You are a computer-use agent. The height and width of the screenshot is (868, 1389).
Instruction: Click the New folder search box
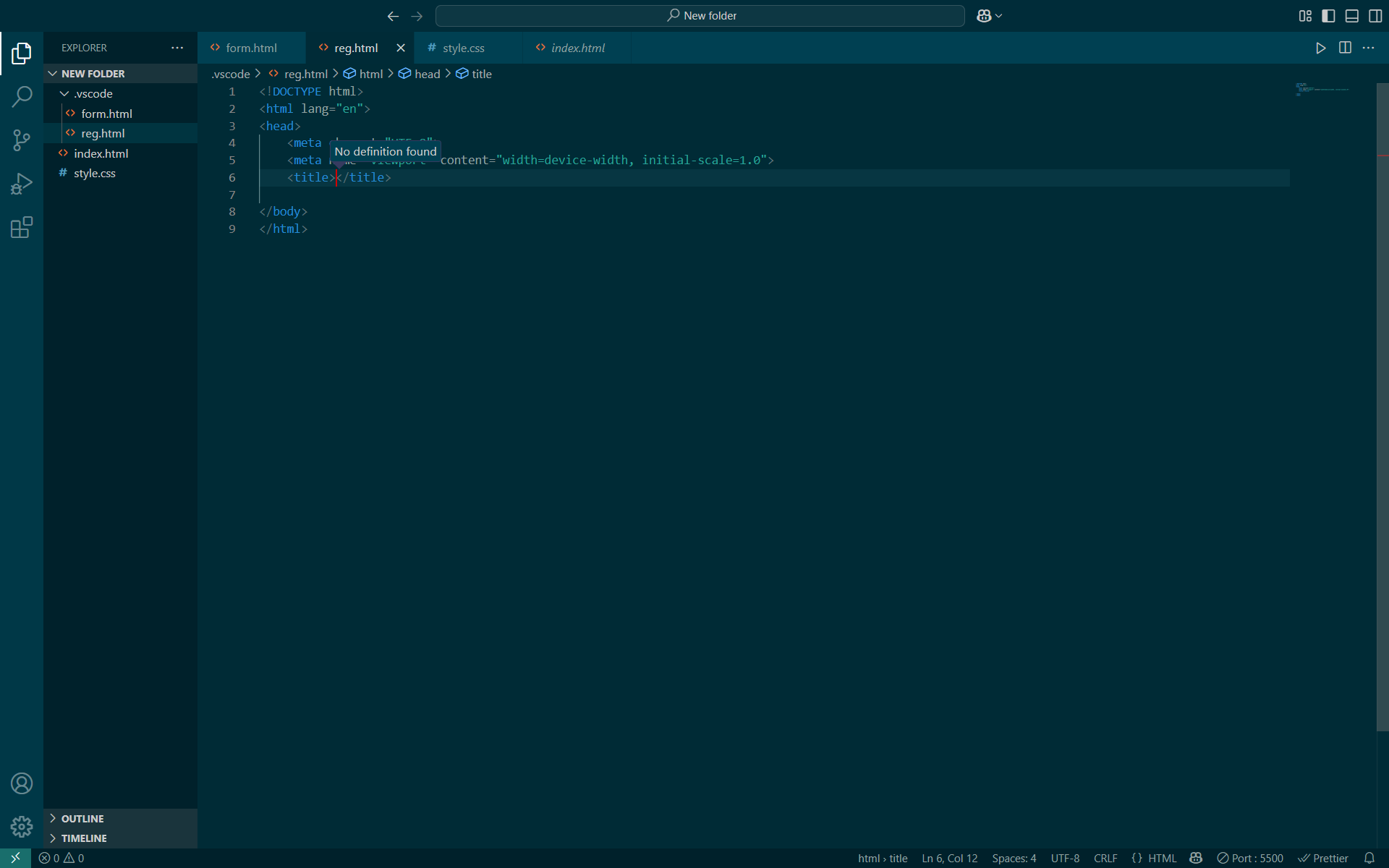[700, 16]
